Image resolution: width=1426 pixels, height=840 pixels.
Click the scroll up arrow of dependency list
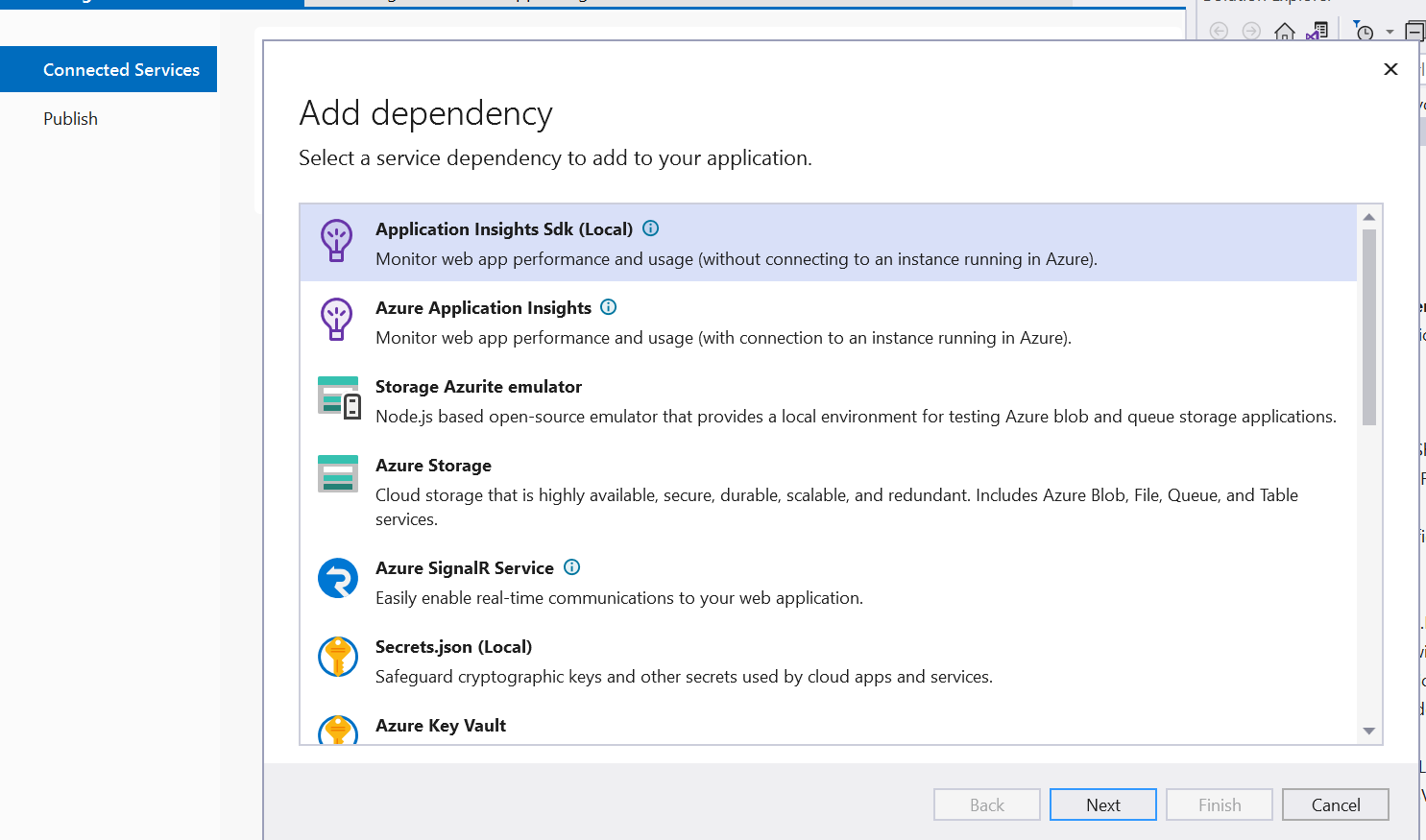pyautogui.click(x=1369, y=217)
